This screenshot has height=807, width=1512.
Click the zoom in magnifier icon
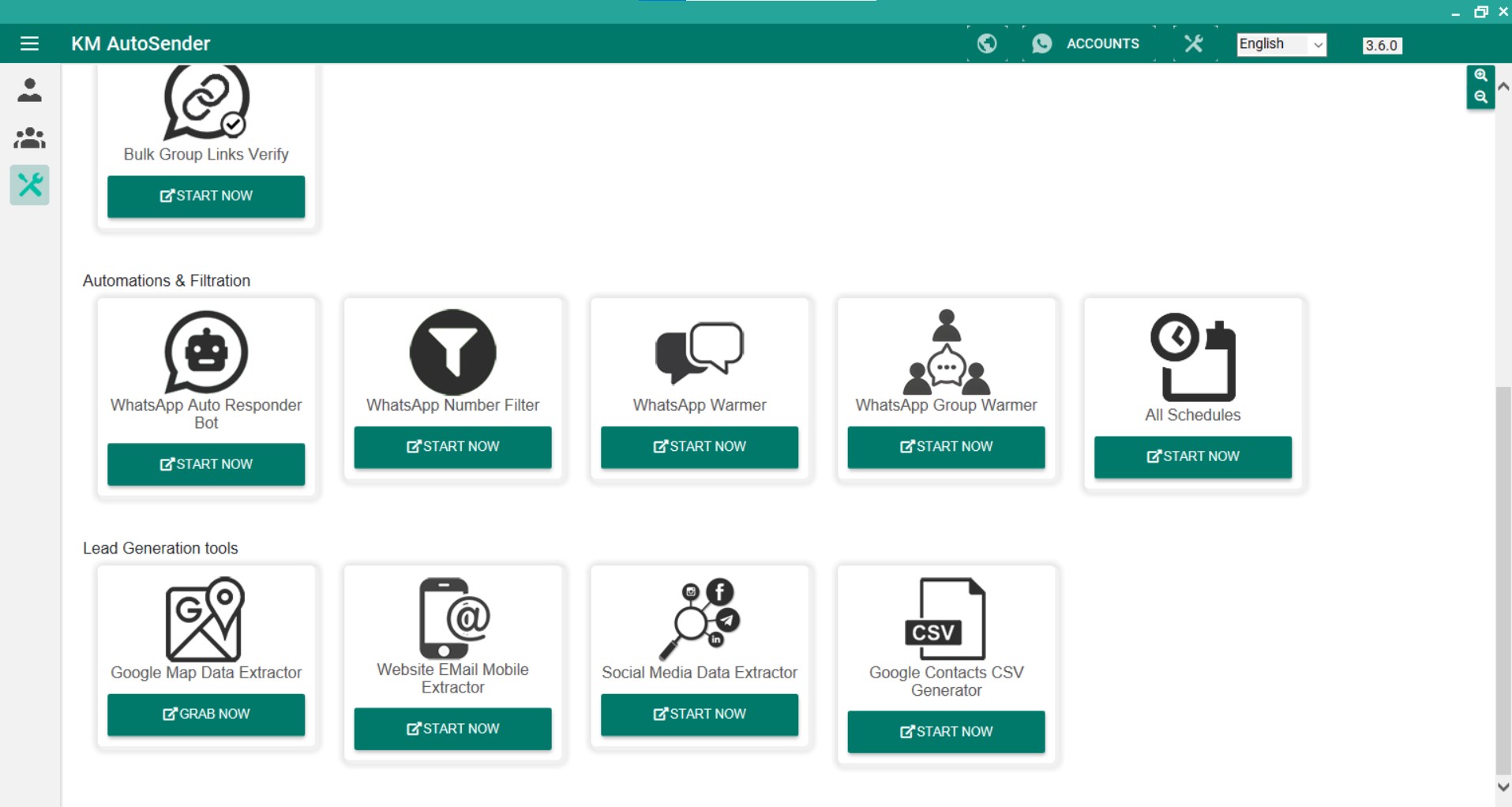pyautogui.click(x=1480, y=76)
